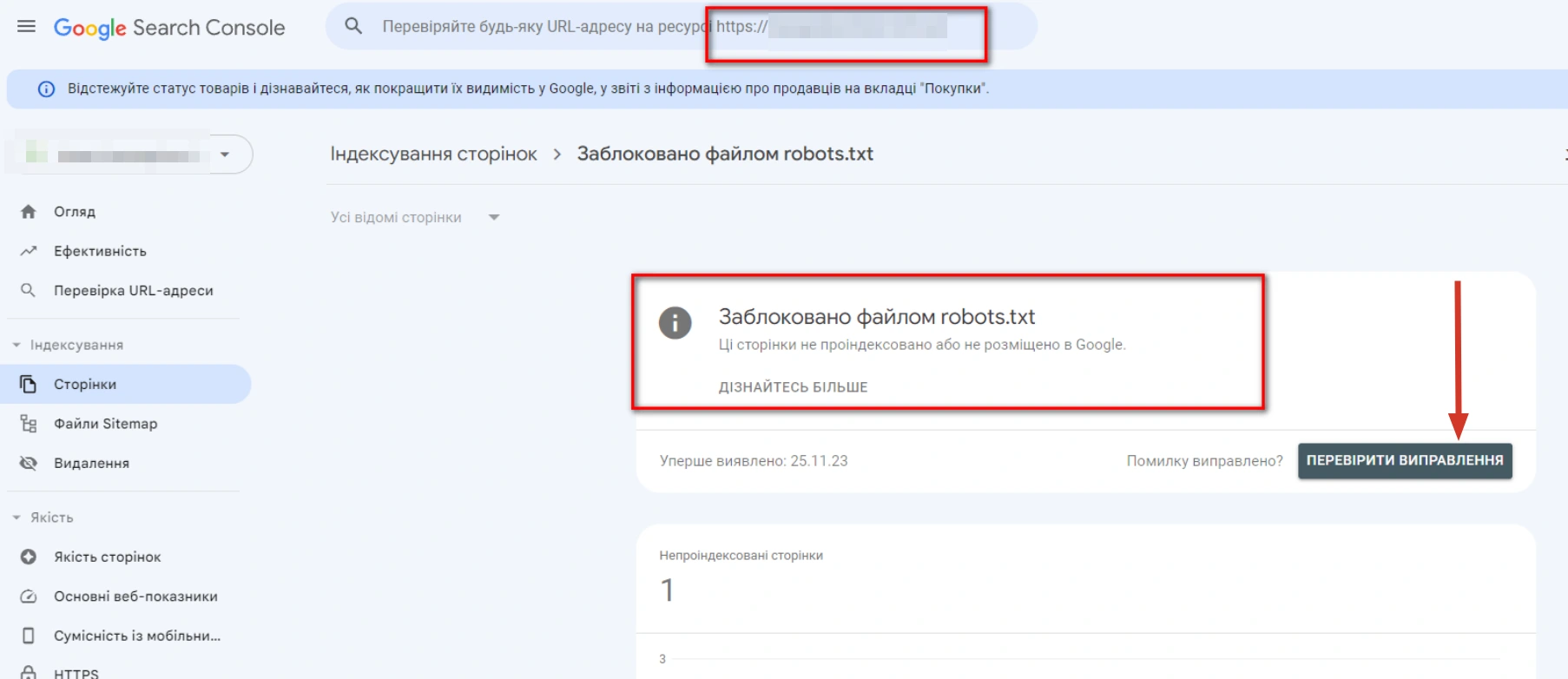Go back to Індексування сторінок breadcrumb
The width and height of the screenshot is (1568, 679).
(433, 155)
